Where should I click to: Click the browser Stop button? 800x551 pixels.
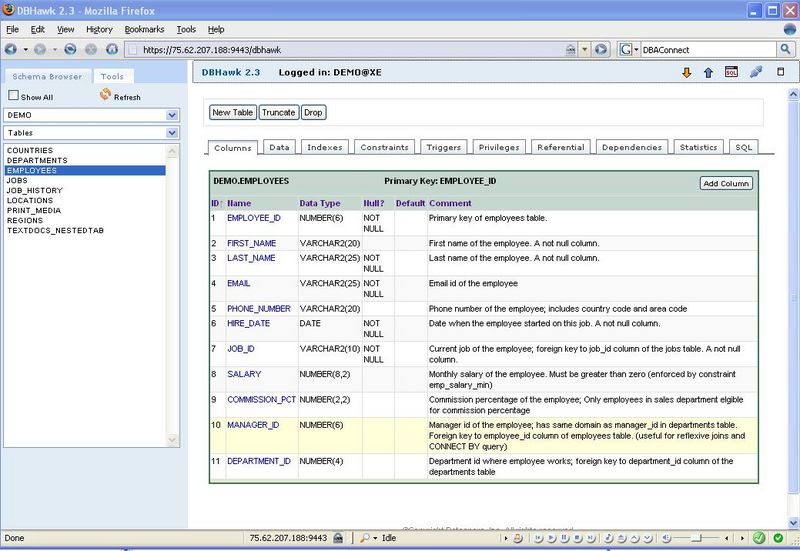(91, 49)
